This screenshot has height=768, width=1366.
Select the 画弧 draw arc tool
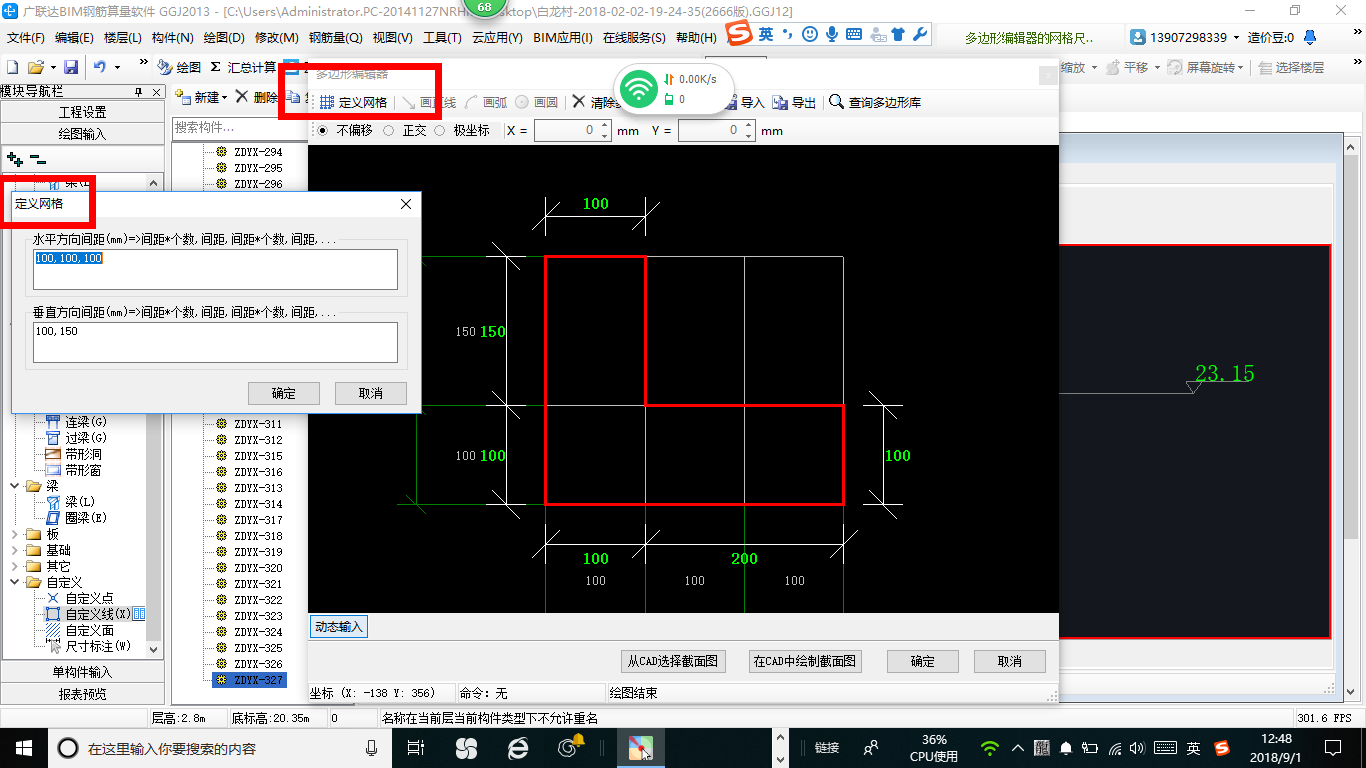[486, 102]
